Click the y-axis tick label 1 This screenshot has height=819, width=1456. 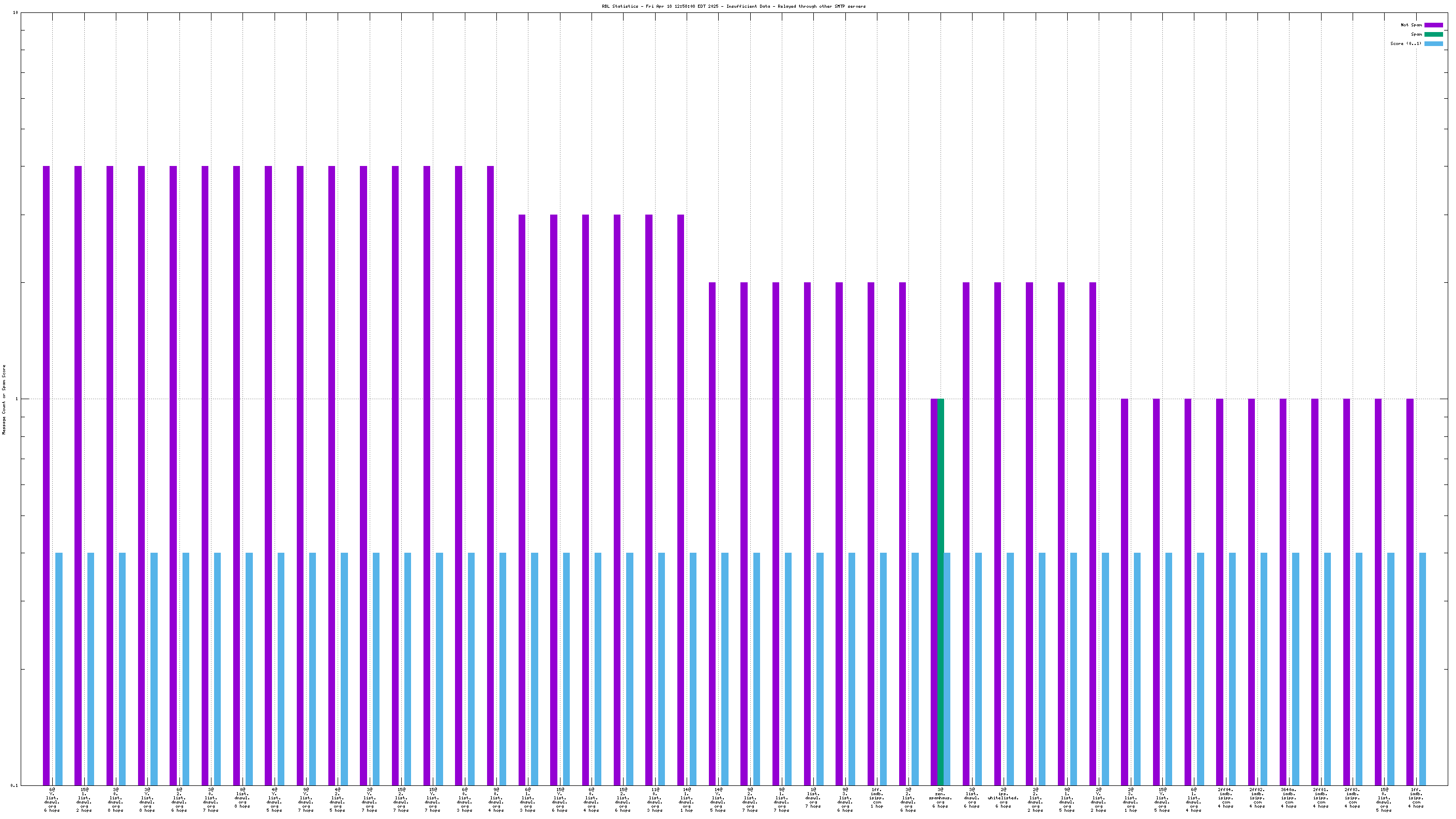tap(17, 399)
